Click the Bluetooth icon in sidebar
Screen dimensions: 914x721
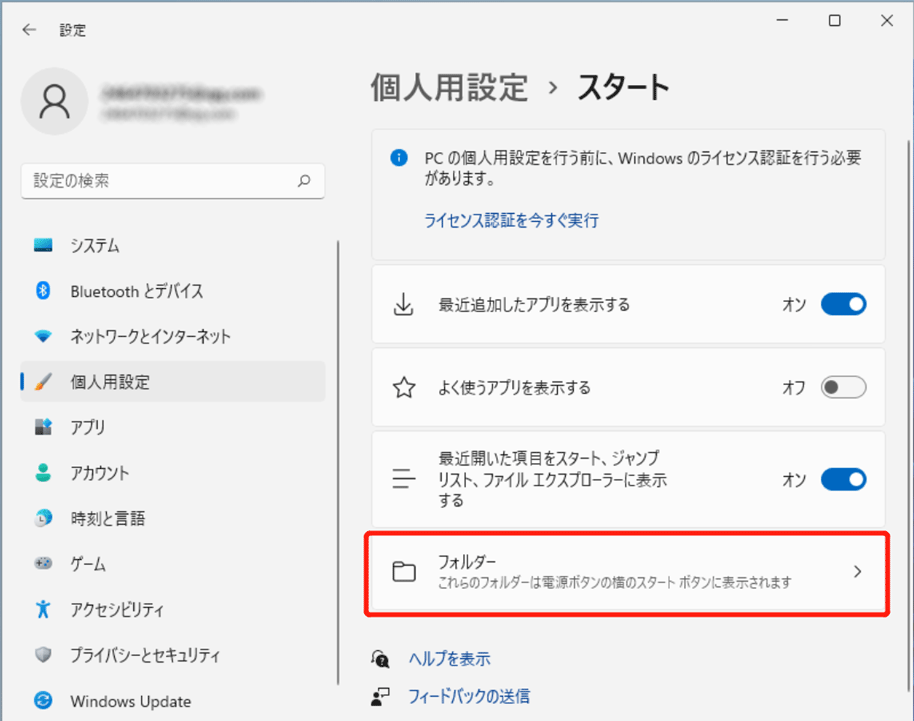[43, 290]
